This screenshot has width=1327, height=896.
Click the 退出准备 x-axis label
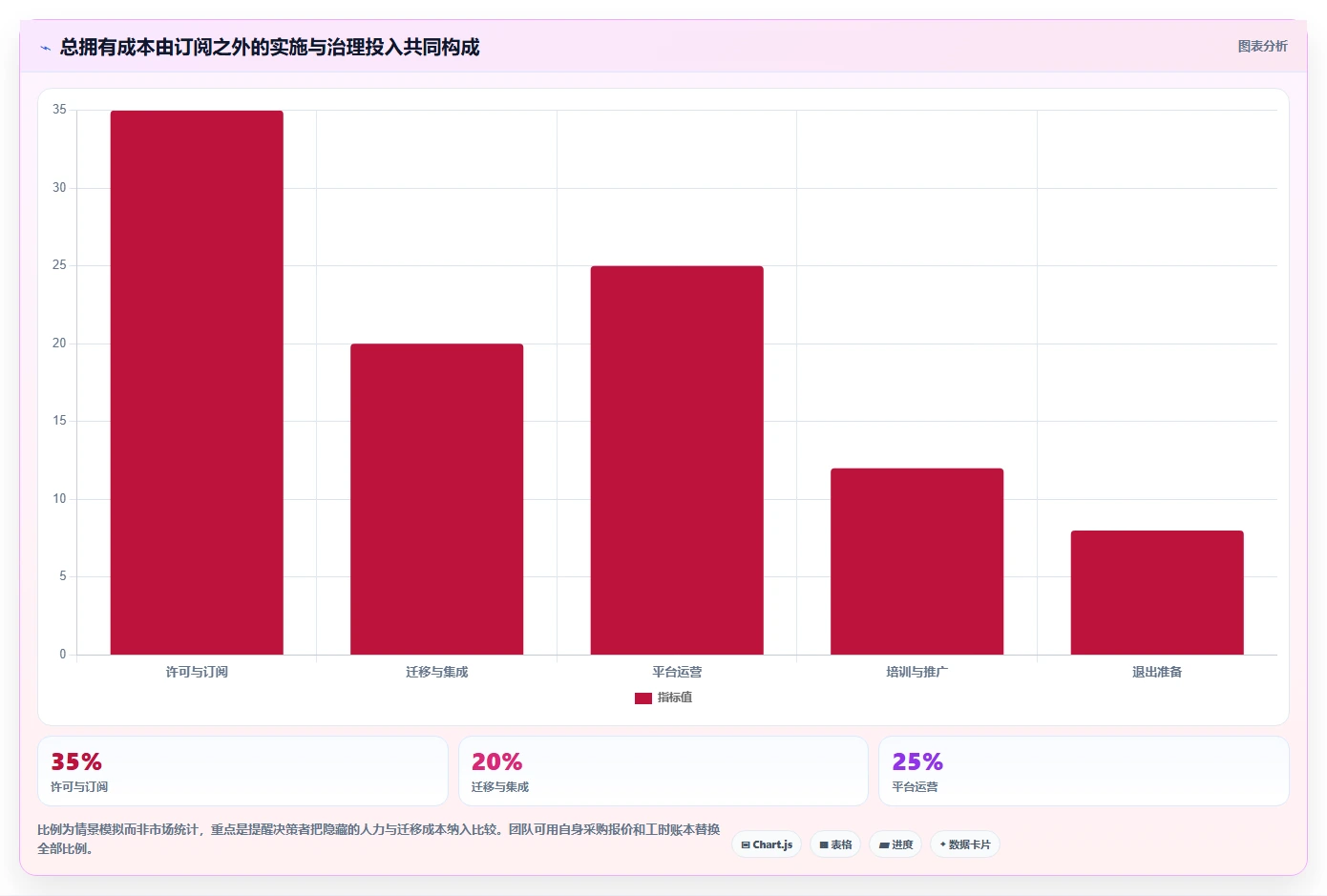(x=1157, y=673)
